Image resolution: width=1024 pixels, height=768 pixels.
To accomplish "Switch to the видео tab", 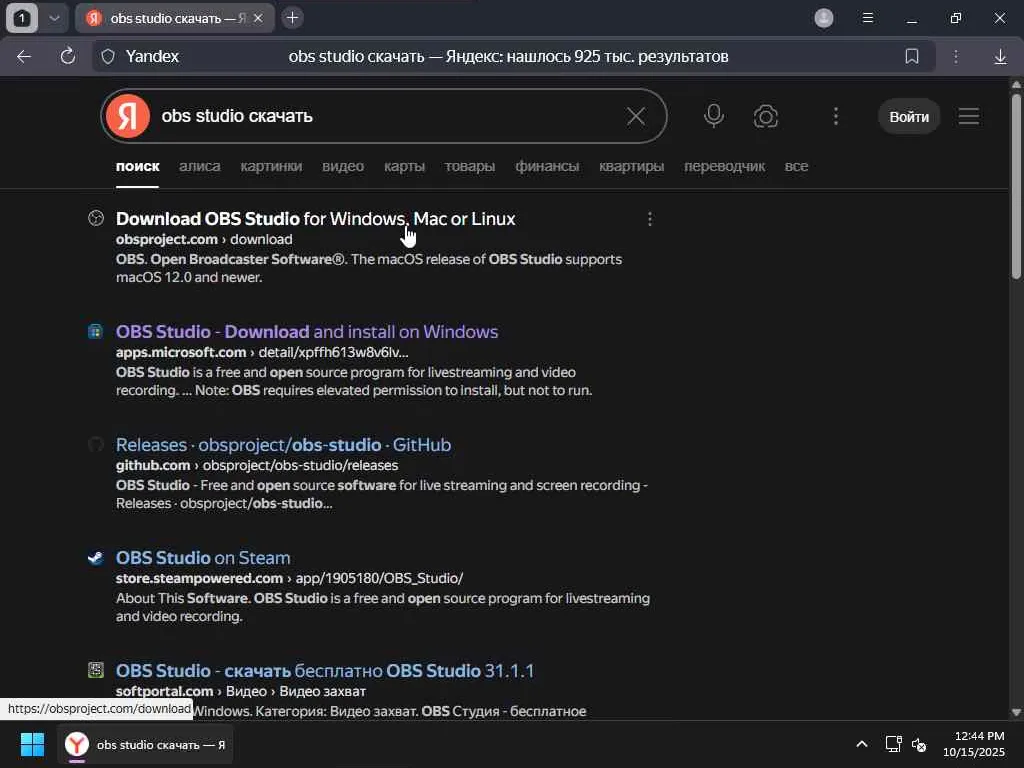I will (x=343, y=167).
